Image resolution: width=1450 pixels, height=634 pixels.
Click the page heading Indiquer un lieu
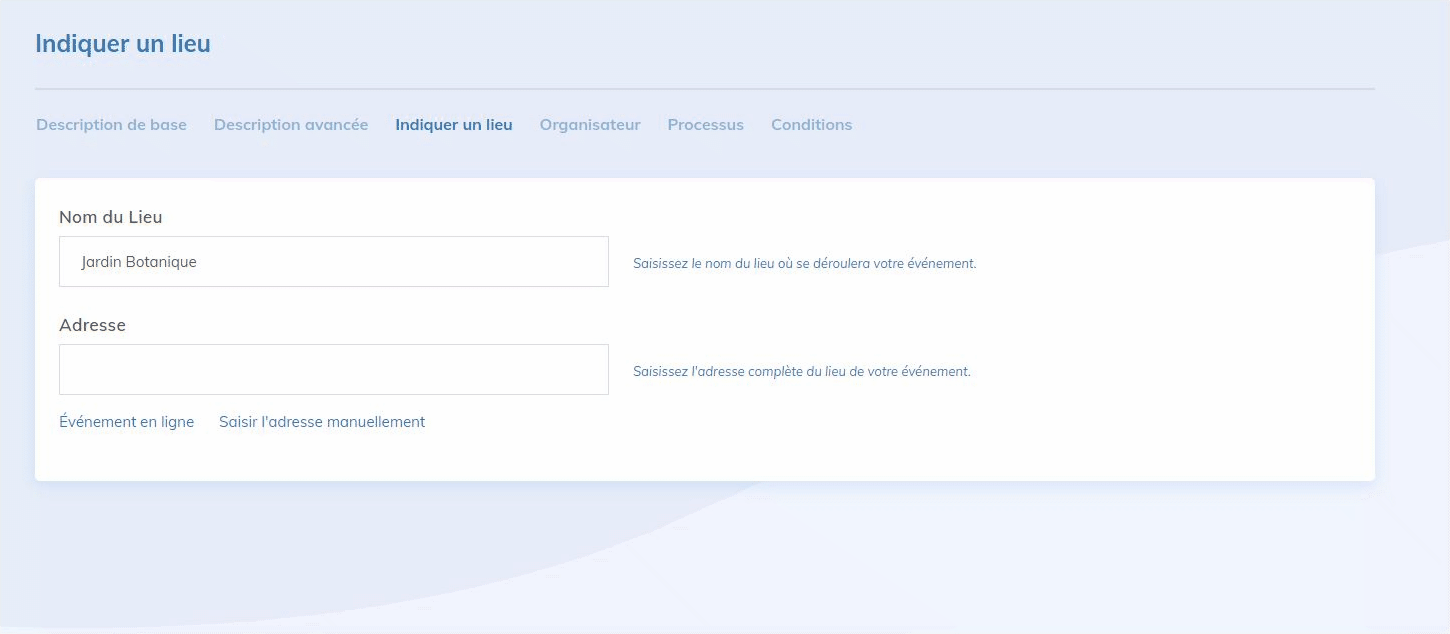[123, 44]
